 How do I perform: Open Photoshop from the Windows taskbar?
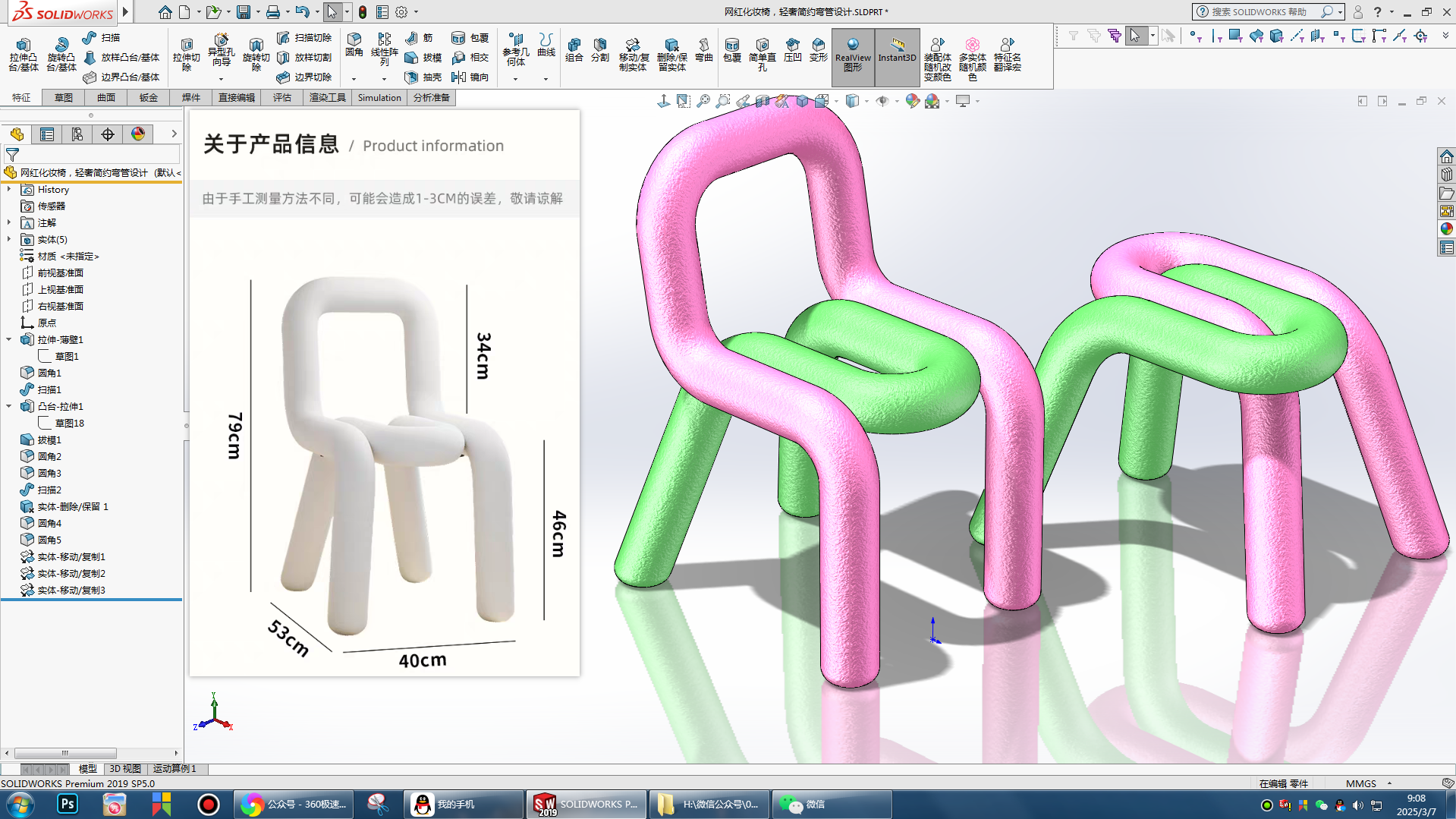(68, 804)
